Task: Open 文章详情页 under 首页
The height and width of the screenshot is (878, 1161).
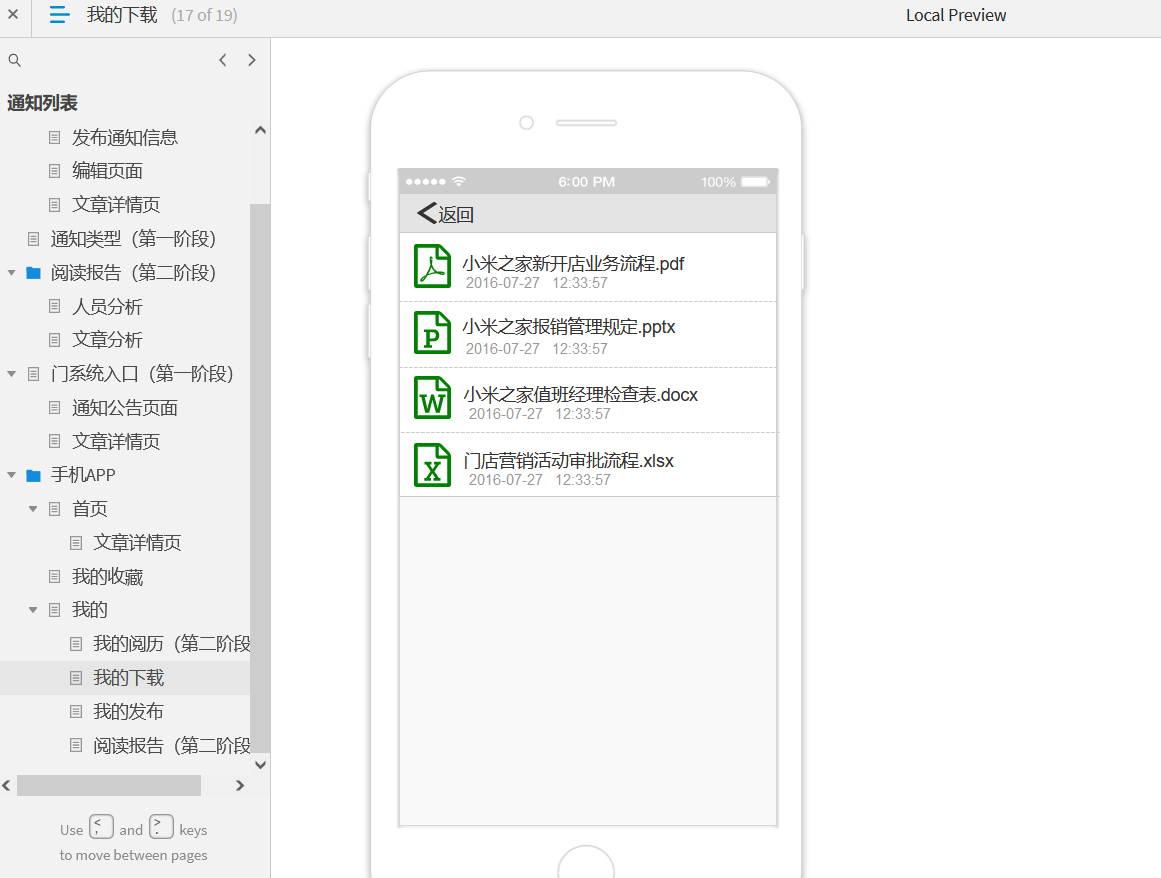Action: [x=137, y=543]
